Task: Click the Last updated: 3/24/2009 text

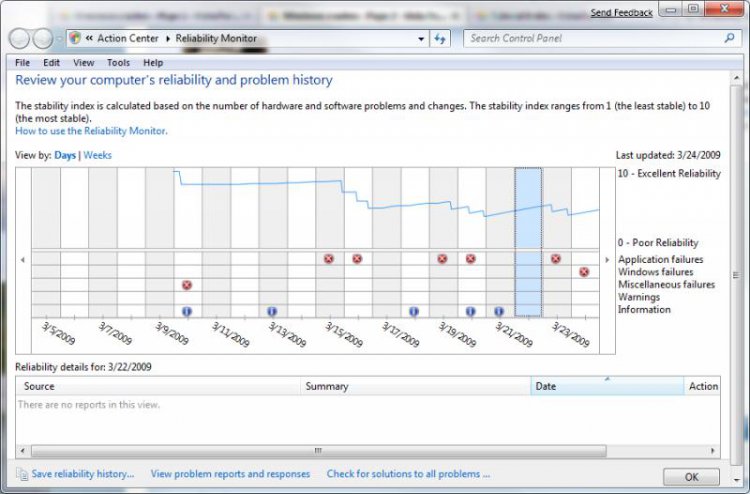Action: pyautogui.click(x=668, y=155)
